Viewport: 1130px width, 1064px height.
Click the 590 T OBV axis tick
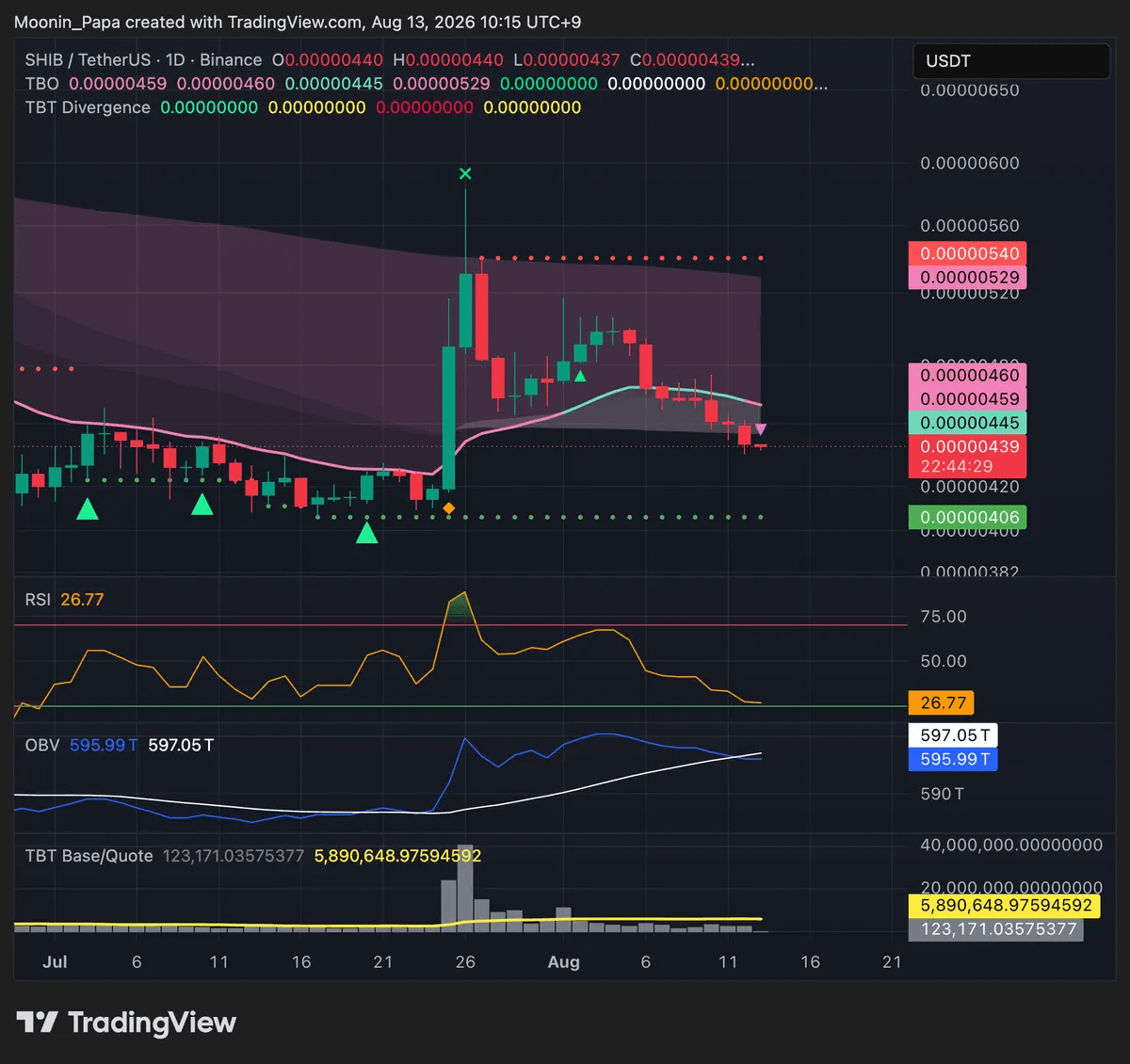point(942,794)
